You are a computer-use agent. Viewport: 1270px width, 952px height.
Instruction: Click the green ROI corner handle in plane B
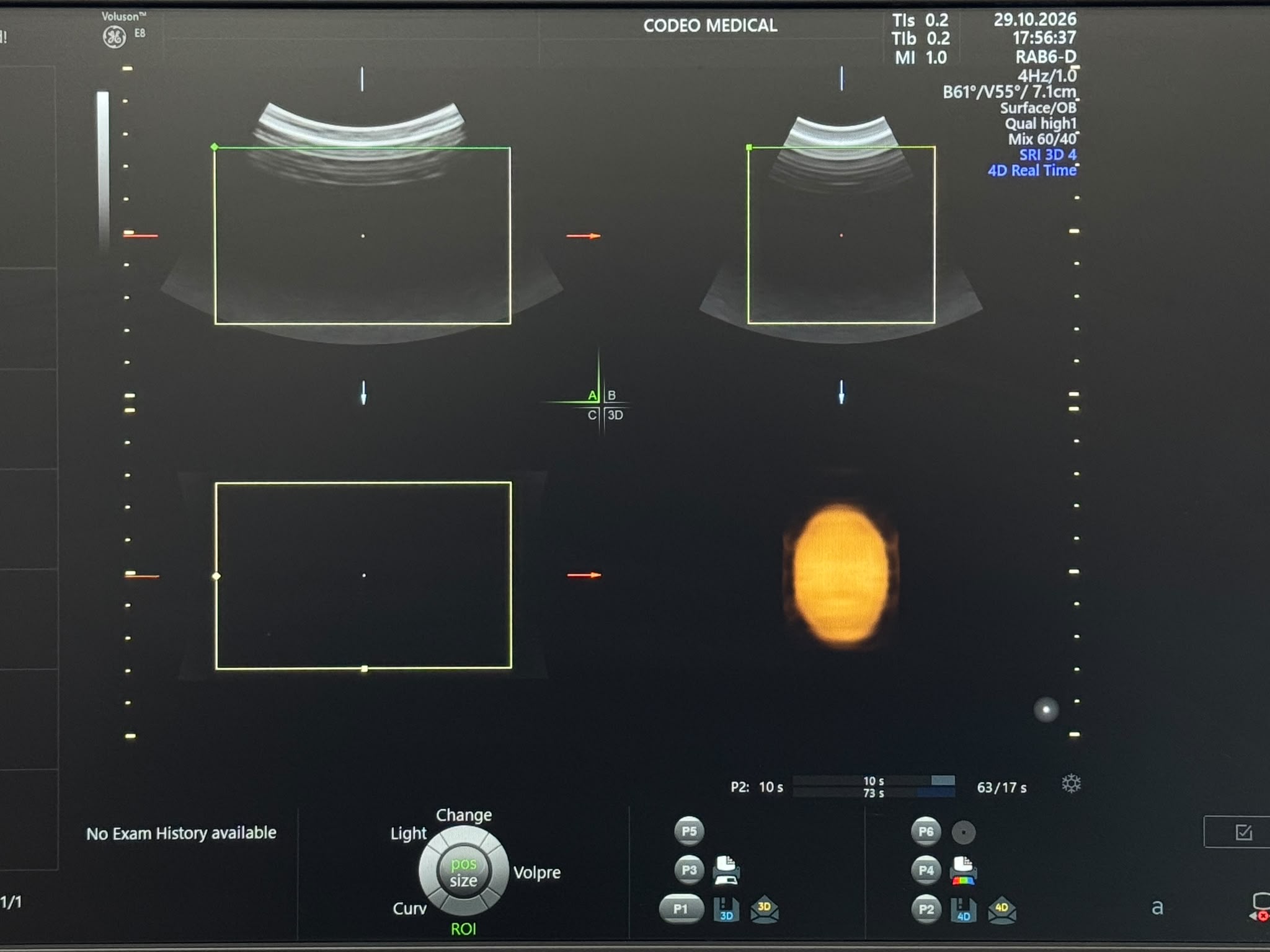coord(749,148)
